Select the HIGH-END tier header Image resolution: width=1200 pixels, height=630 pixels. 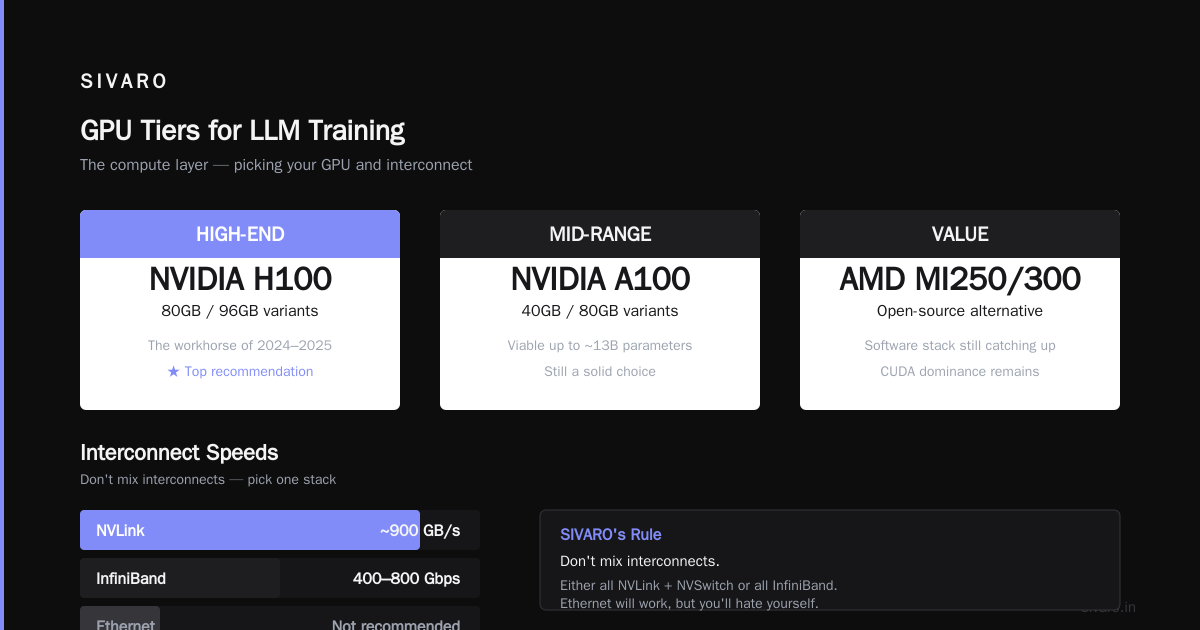[x=240, y=234]
